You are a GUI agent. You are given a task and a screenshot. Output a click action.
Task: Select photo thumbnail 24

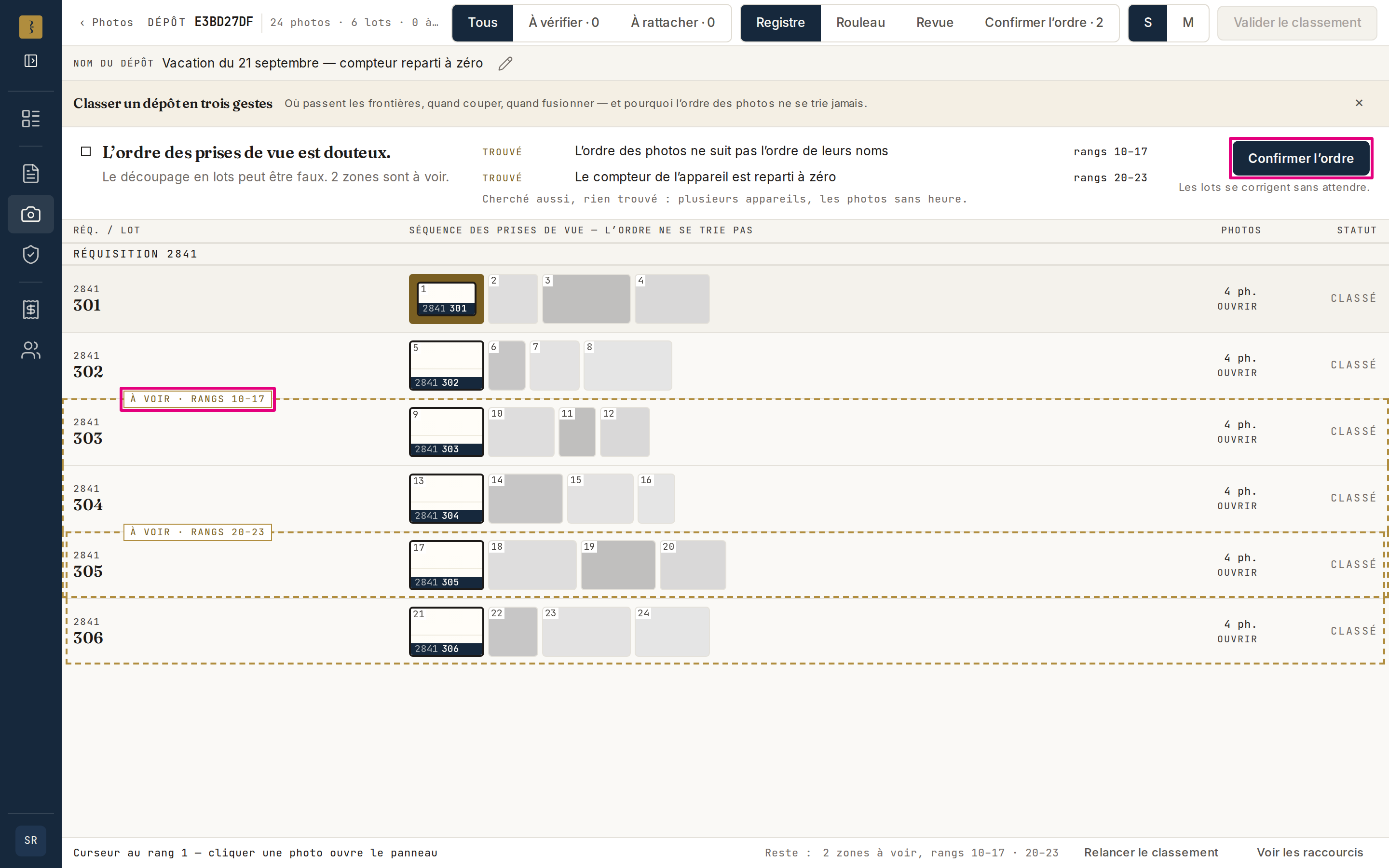[672, 632]
